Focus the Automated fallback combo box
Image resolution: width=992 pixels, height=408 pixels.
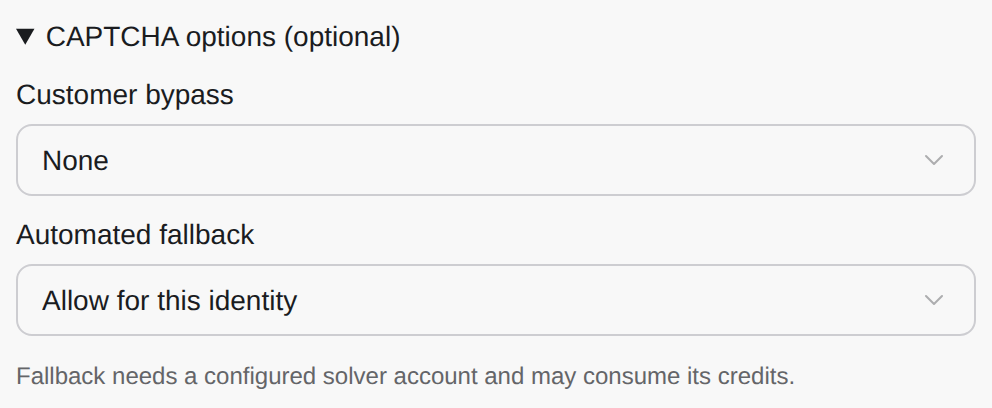coord(496,300)
